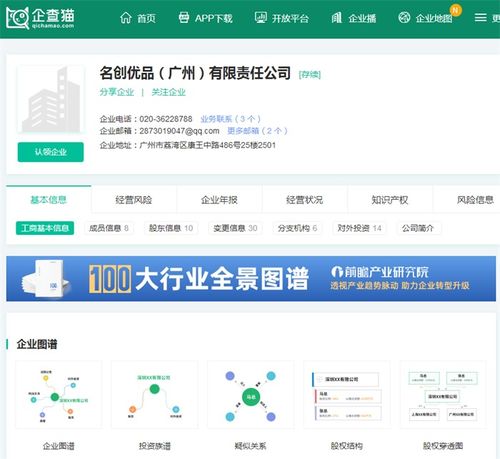Switch to the 知识产权 tab
This screenshot has height=459, width=500.
[390, 200]
